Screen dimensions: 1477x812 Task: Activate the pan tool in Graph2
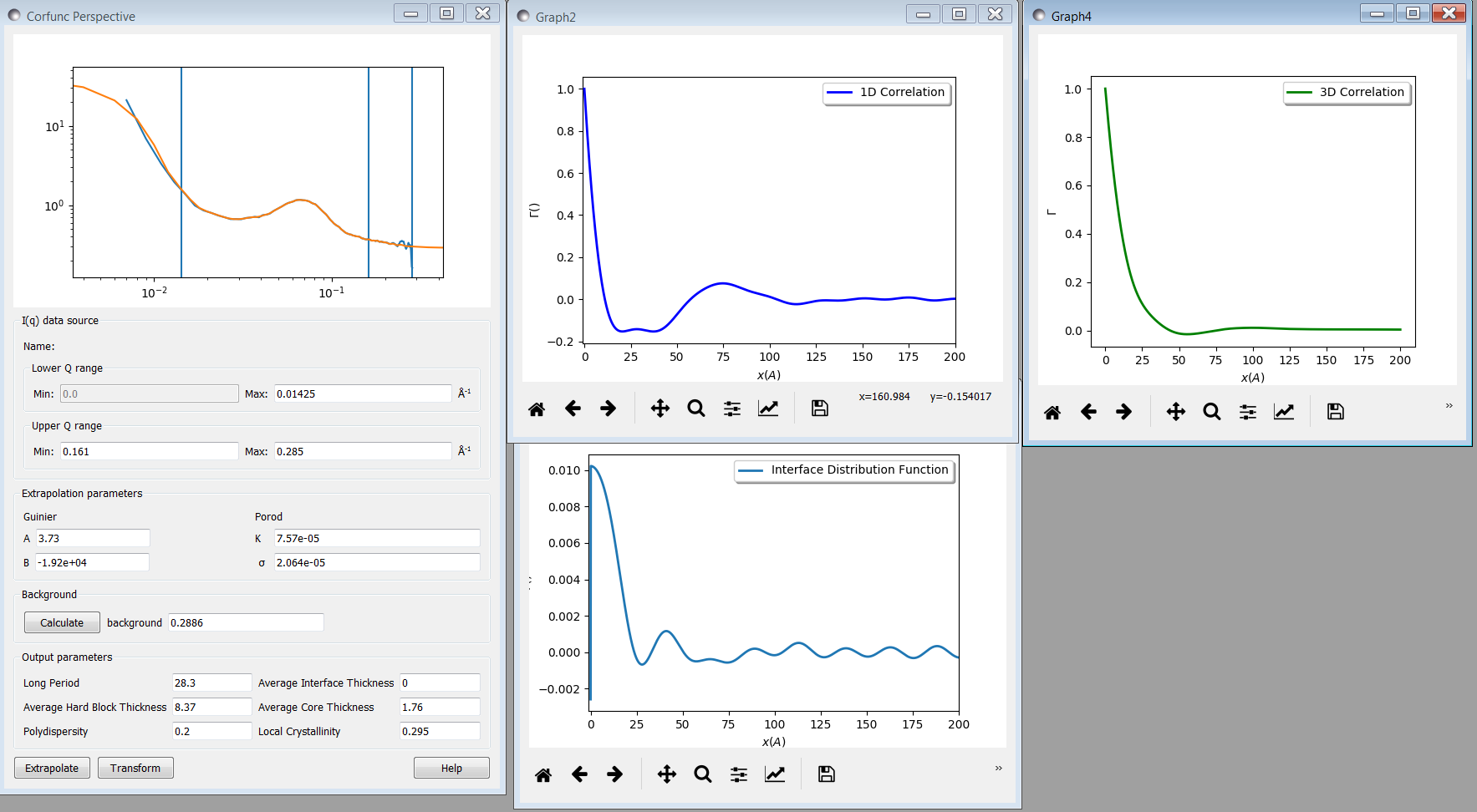(660, 409)
